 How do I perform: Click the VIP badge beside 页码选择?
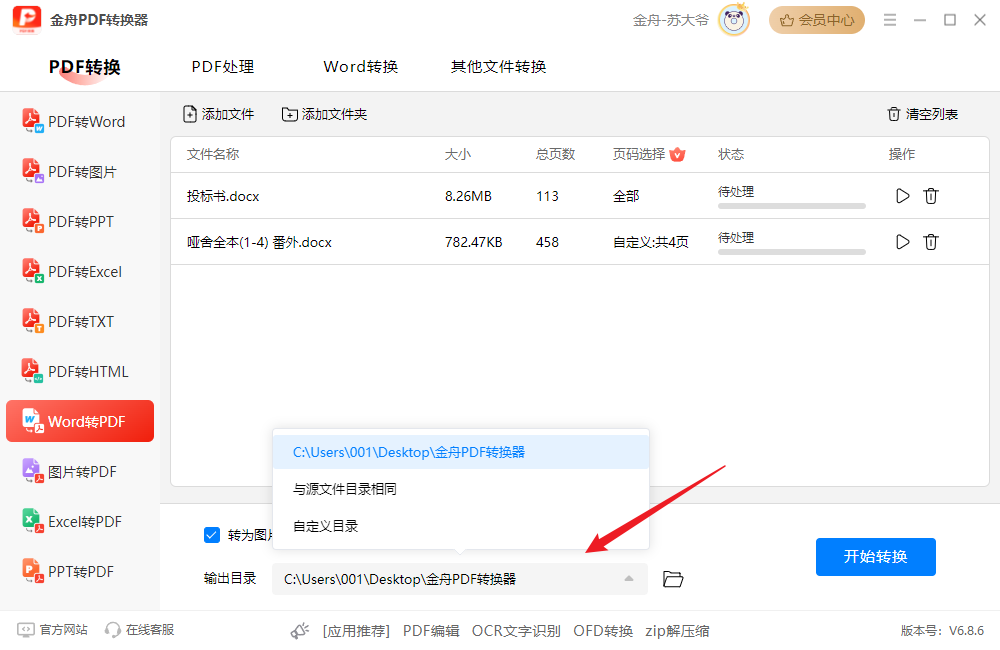coord(677,154)
